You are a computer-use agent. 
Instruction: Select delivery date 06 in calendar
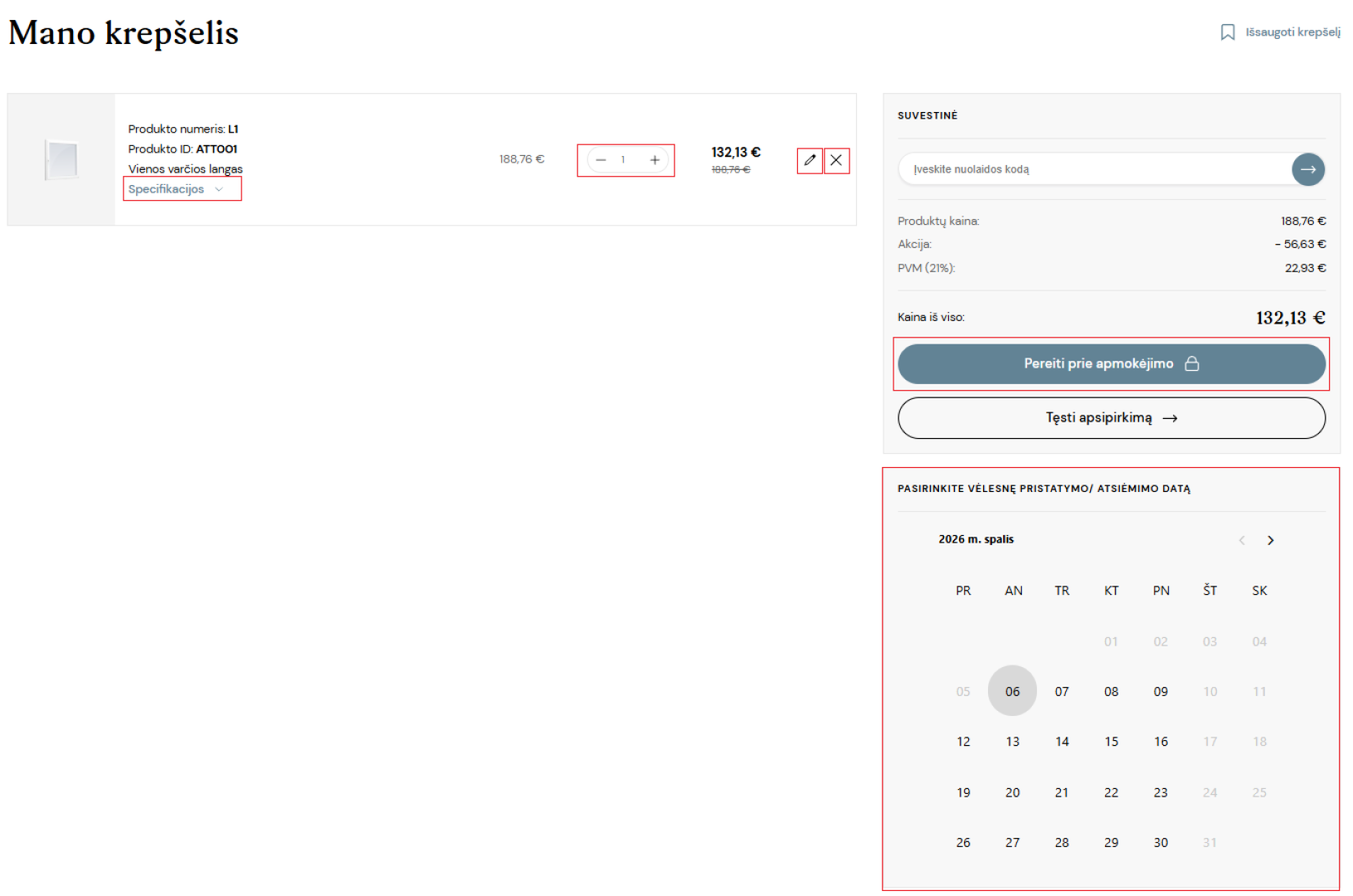[x=1012, y=691]
